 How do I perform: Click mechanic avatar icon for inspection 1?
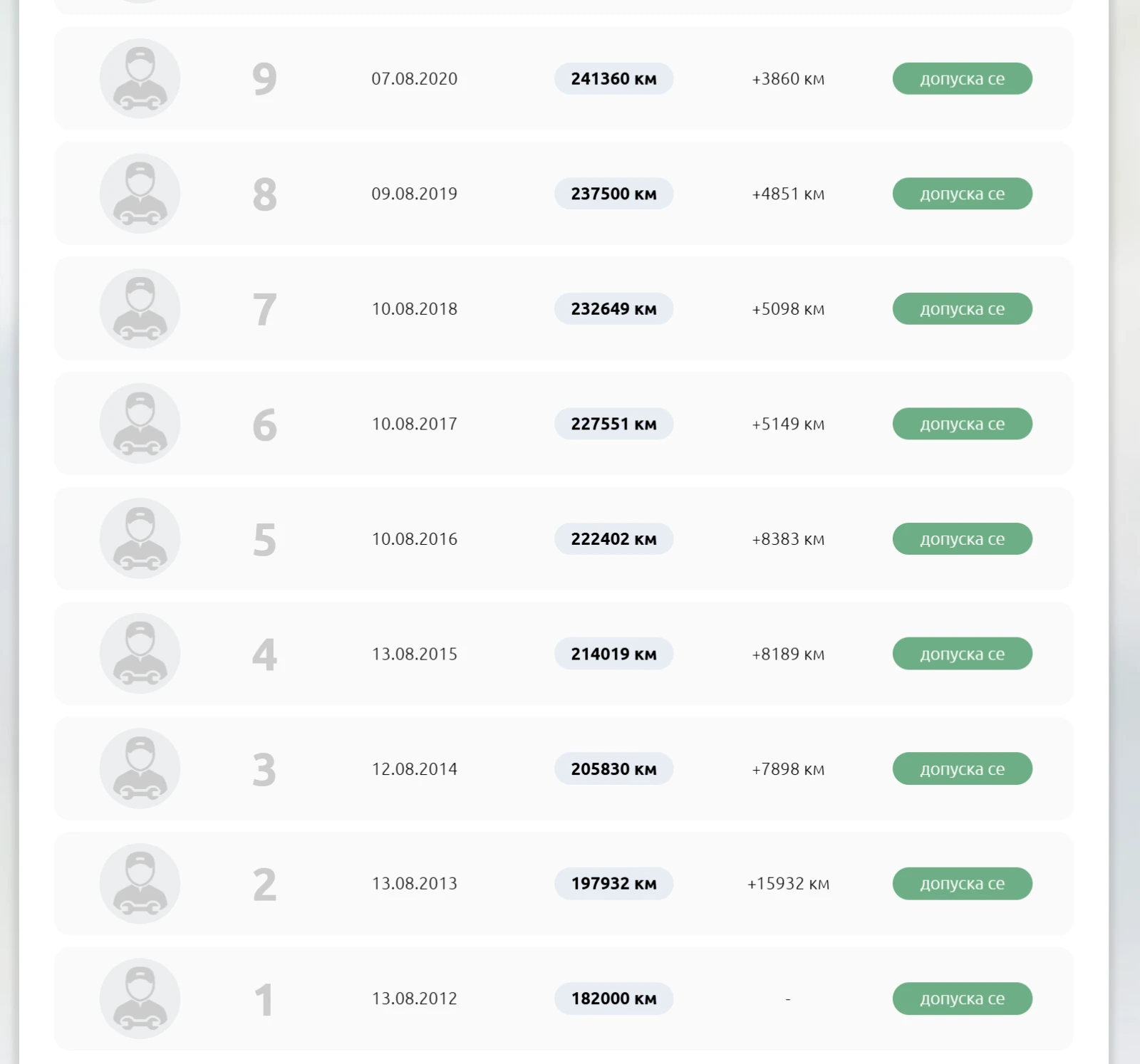coord(140,998)
